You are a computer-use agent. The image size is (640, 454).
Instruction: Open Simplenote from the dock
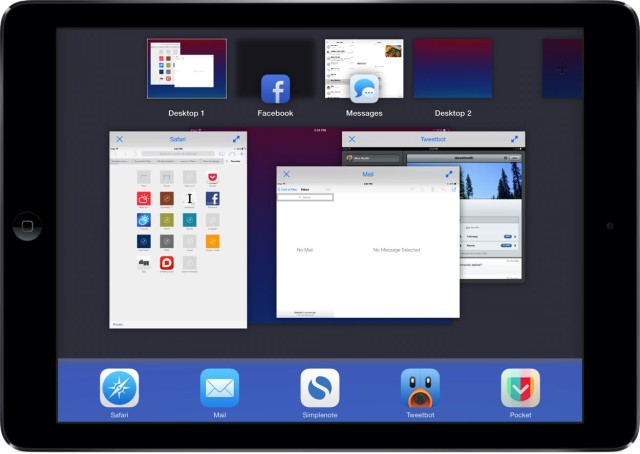320,388
